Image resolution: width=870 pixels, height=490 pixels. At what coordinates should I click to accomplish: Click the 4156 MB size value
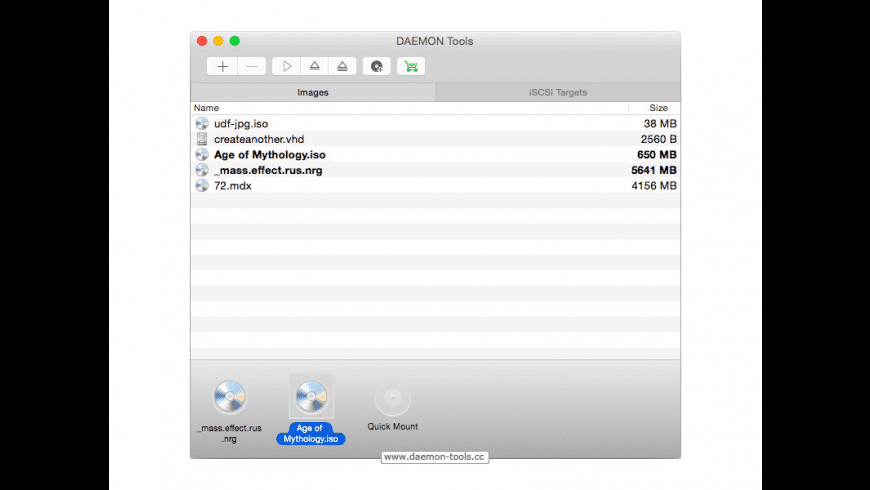(654, 186)
